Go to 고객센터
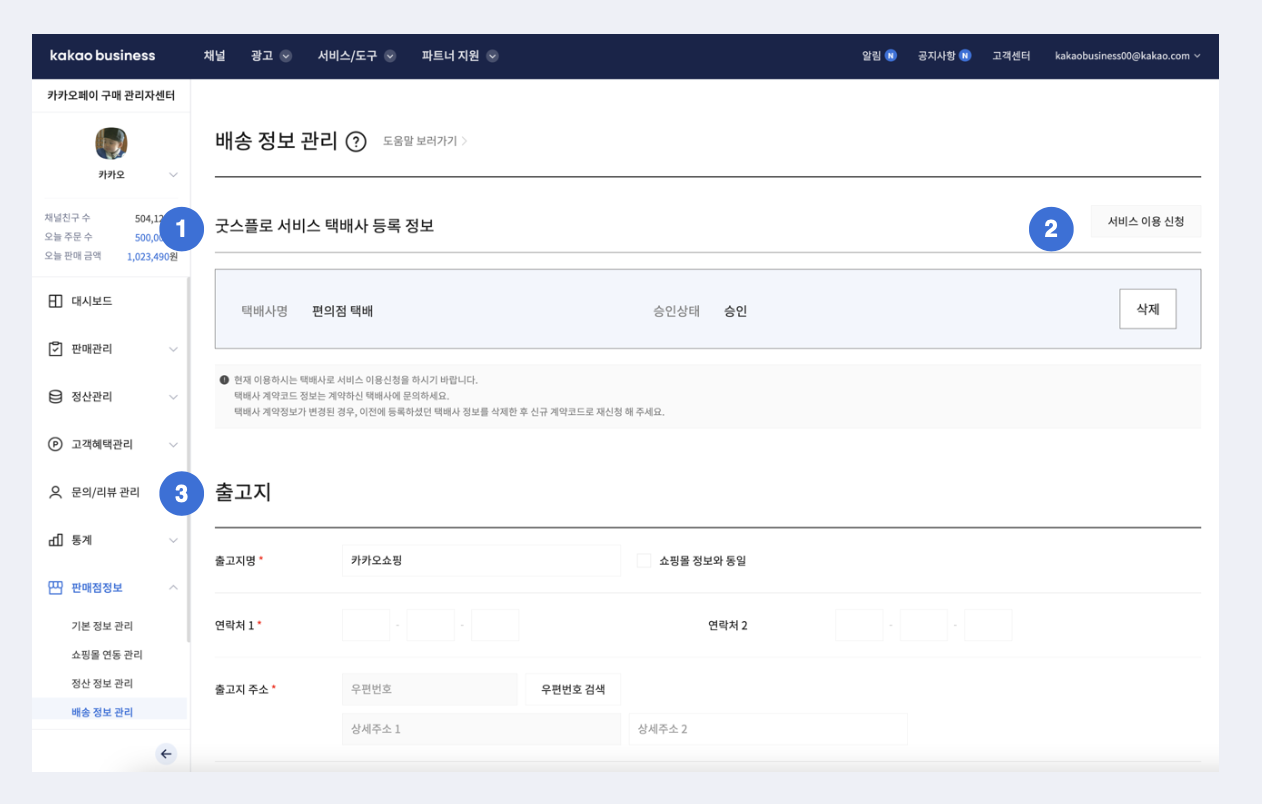This screenshot has width=1262, height=804. point(1011,56)
